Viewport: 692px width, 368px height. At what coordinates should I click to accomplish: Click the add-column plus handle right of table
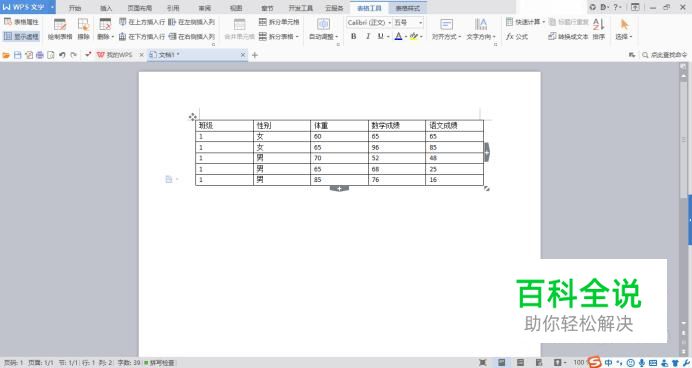click(487, 152)
